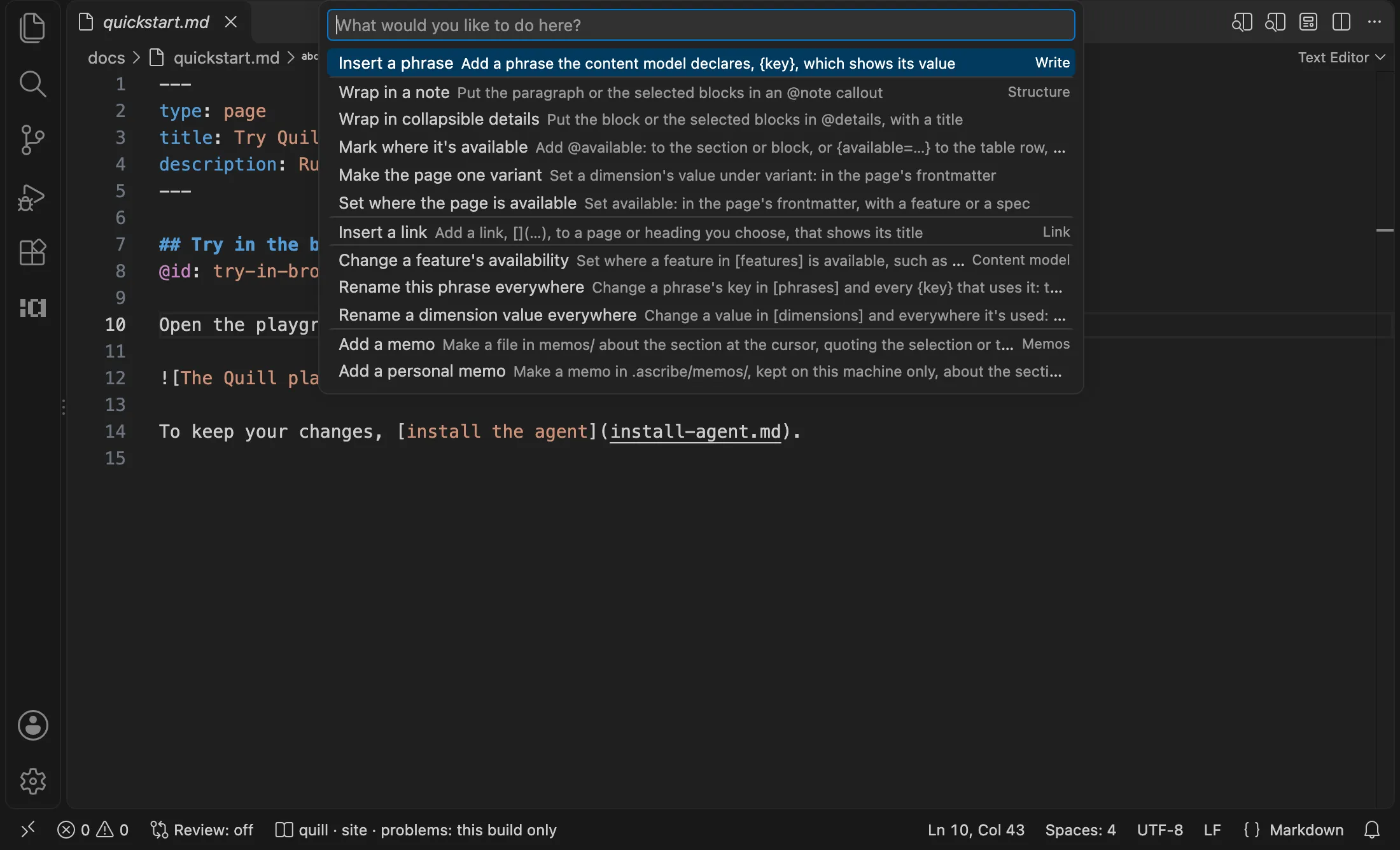Follow the install-agent.md link

(x=695, y=431)
